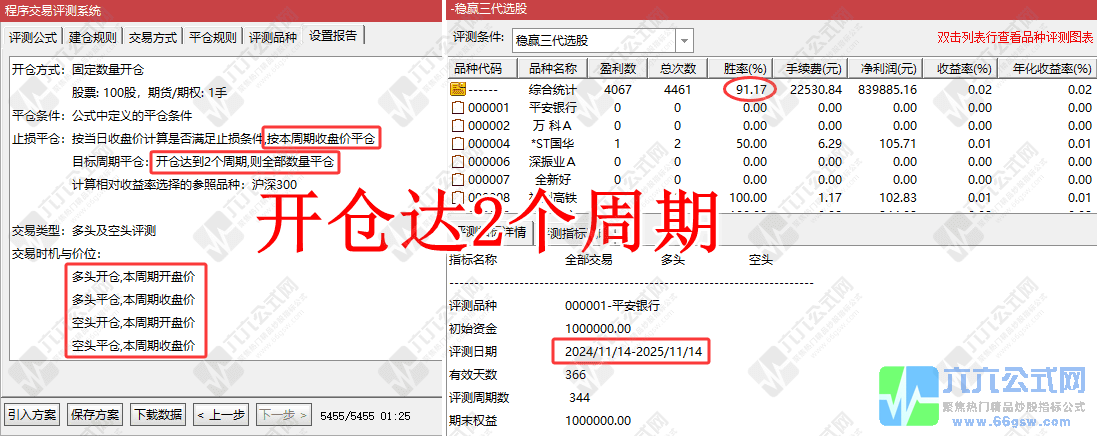
Task: Click the document icon beside 000001
Action: [459, 107]
